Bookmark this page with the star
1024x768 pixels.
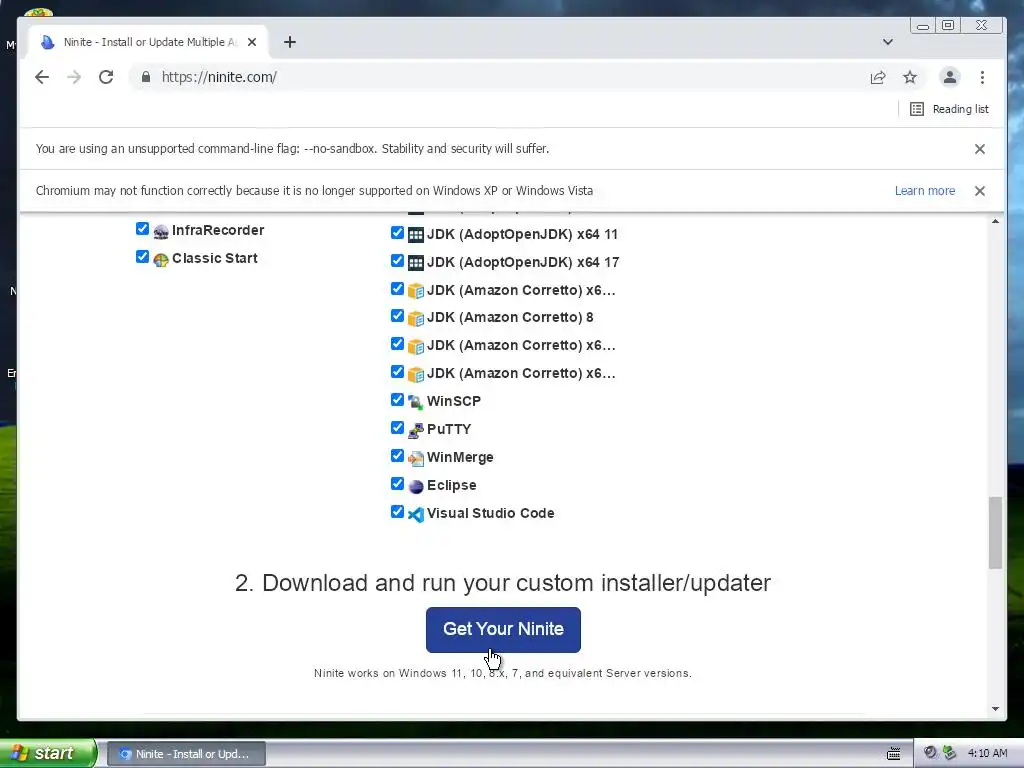click(910, 78)
